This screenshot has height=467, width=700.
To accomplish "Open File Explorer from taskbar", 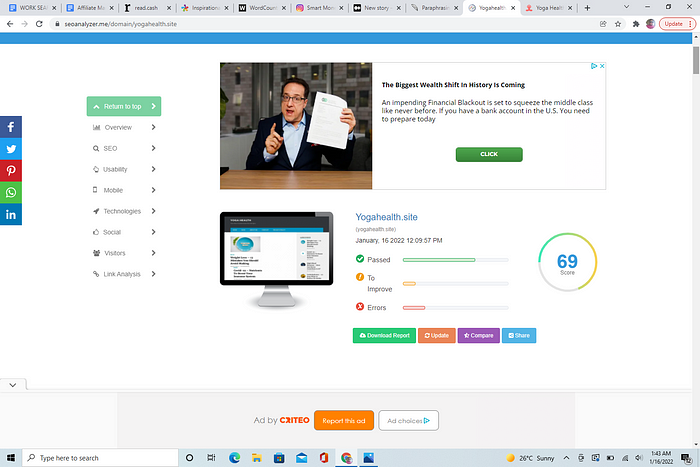I will 257,458.
